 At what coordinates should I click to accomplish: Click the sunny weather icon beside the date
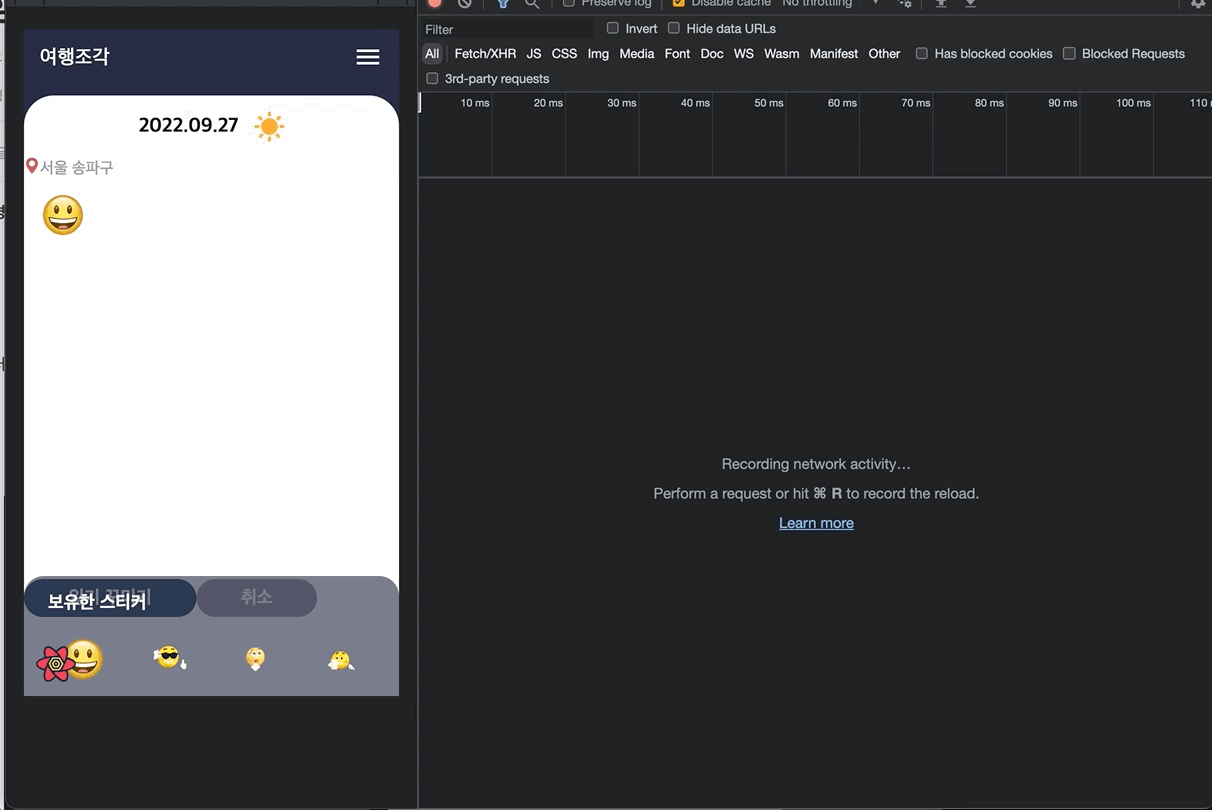[269, 127]
